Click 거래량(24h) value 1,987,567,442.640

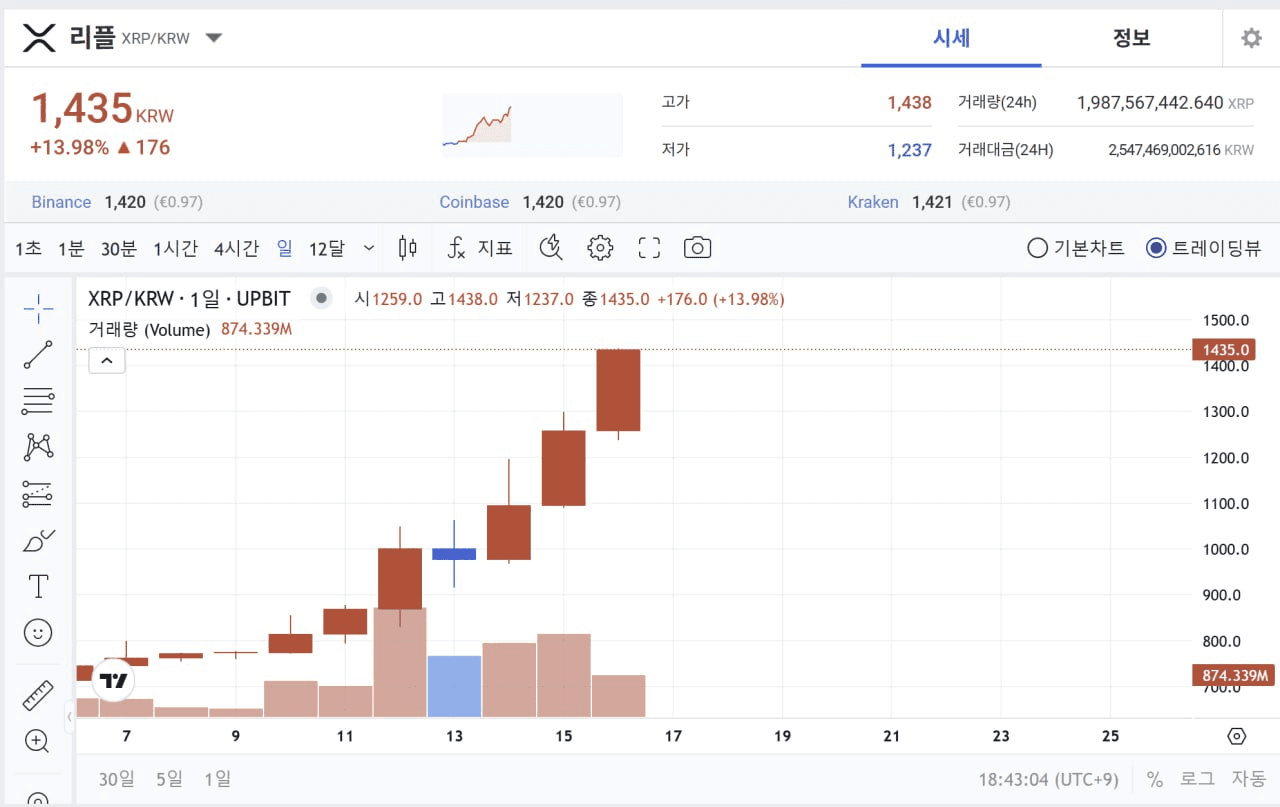1150,102
